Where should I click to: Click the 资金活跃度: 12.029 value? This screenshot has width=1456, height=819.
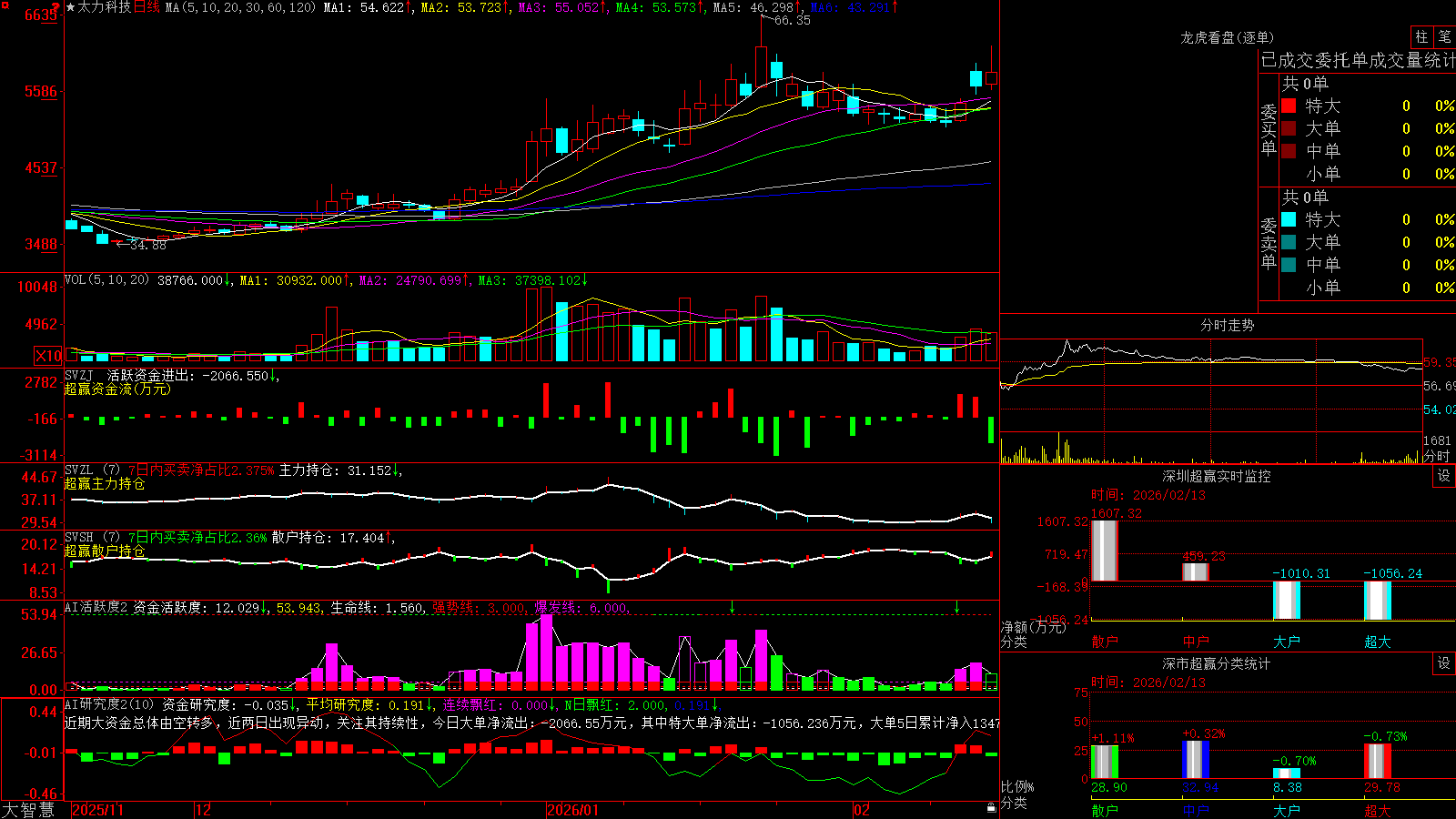[197, 607]
